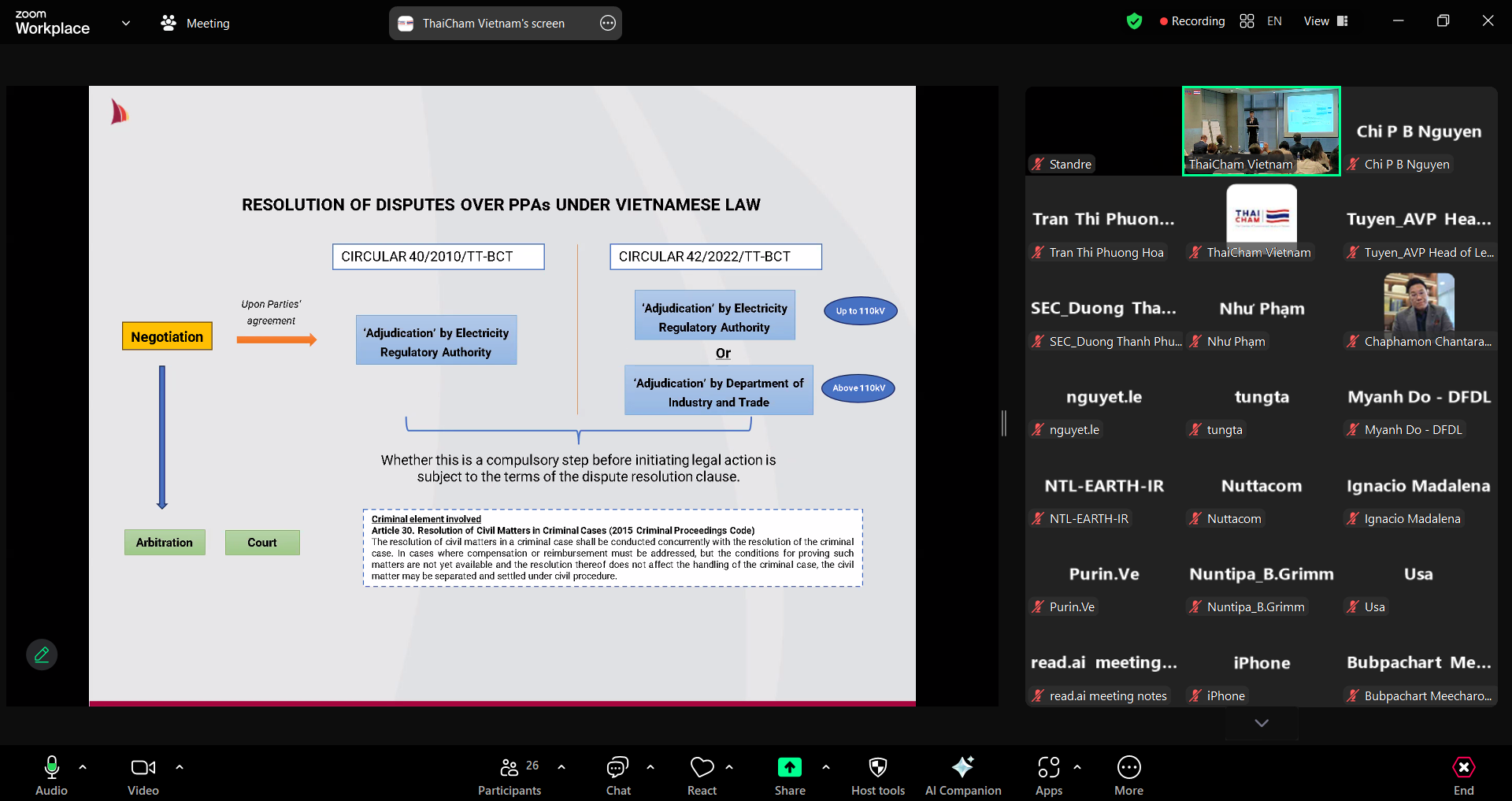Image resolution: width=1512 pixels, height=801 pixels.
Task: Open the More options menu
Action: (x=1128, y=775)
